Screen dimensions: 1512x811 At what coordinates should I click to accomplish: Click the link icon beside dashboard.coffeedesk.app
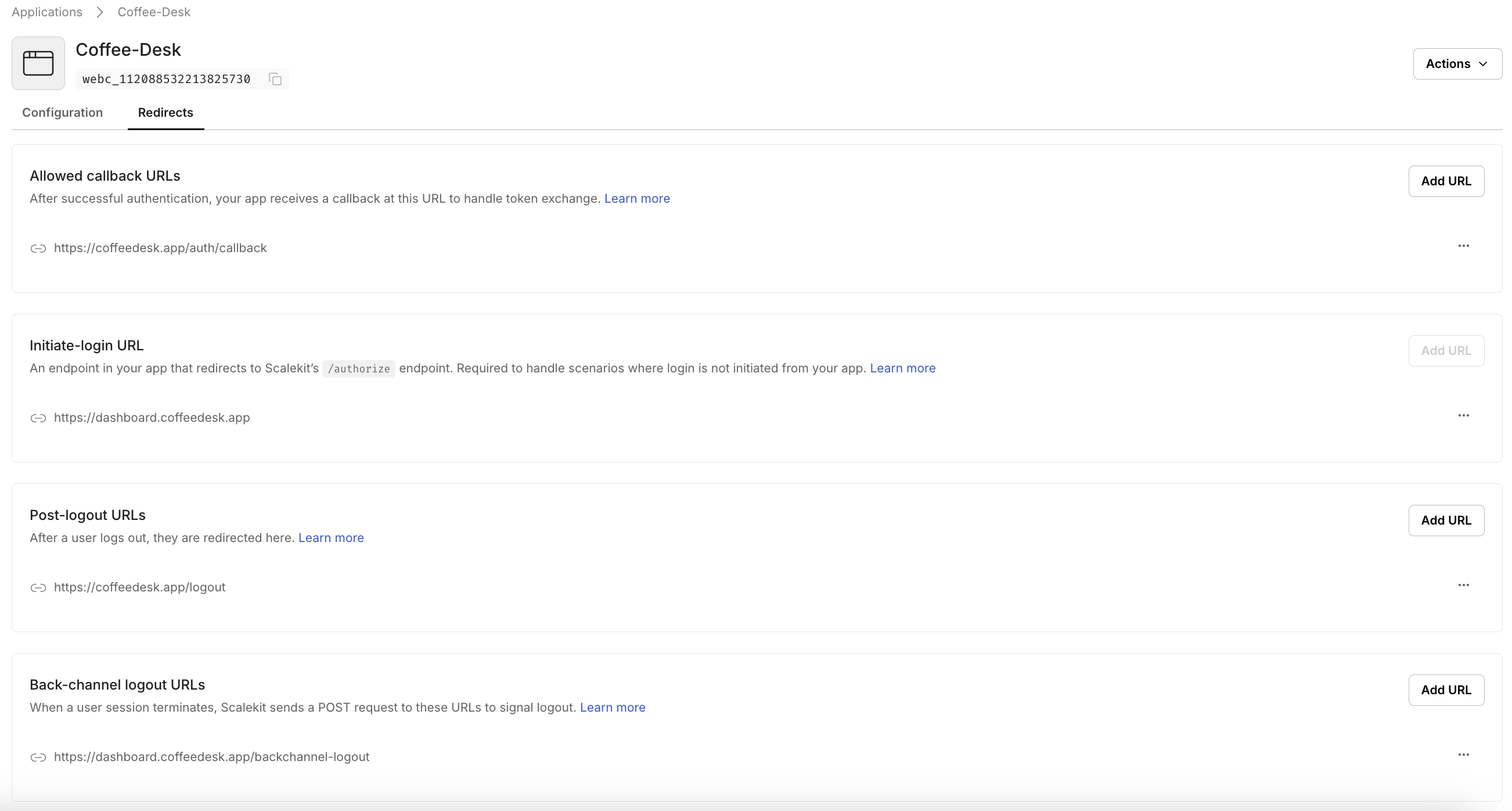pos(39,418)
